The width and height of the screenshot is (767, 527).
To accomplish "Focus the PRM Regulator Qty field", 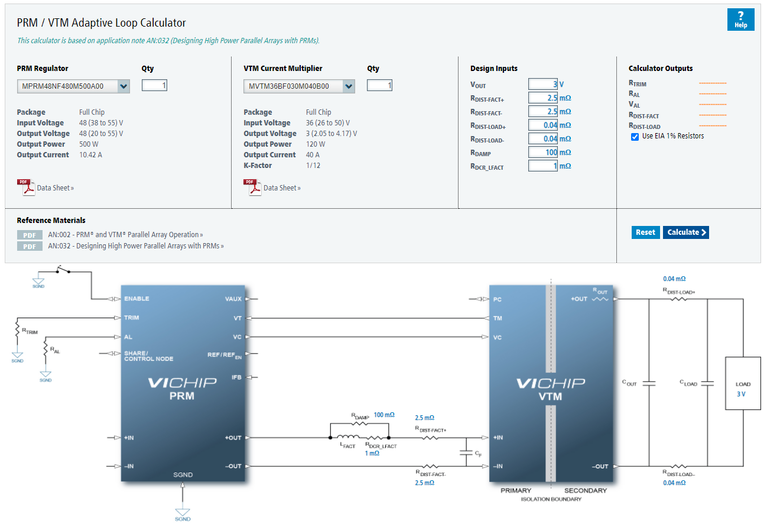I will tap(154, 86).
